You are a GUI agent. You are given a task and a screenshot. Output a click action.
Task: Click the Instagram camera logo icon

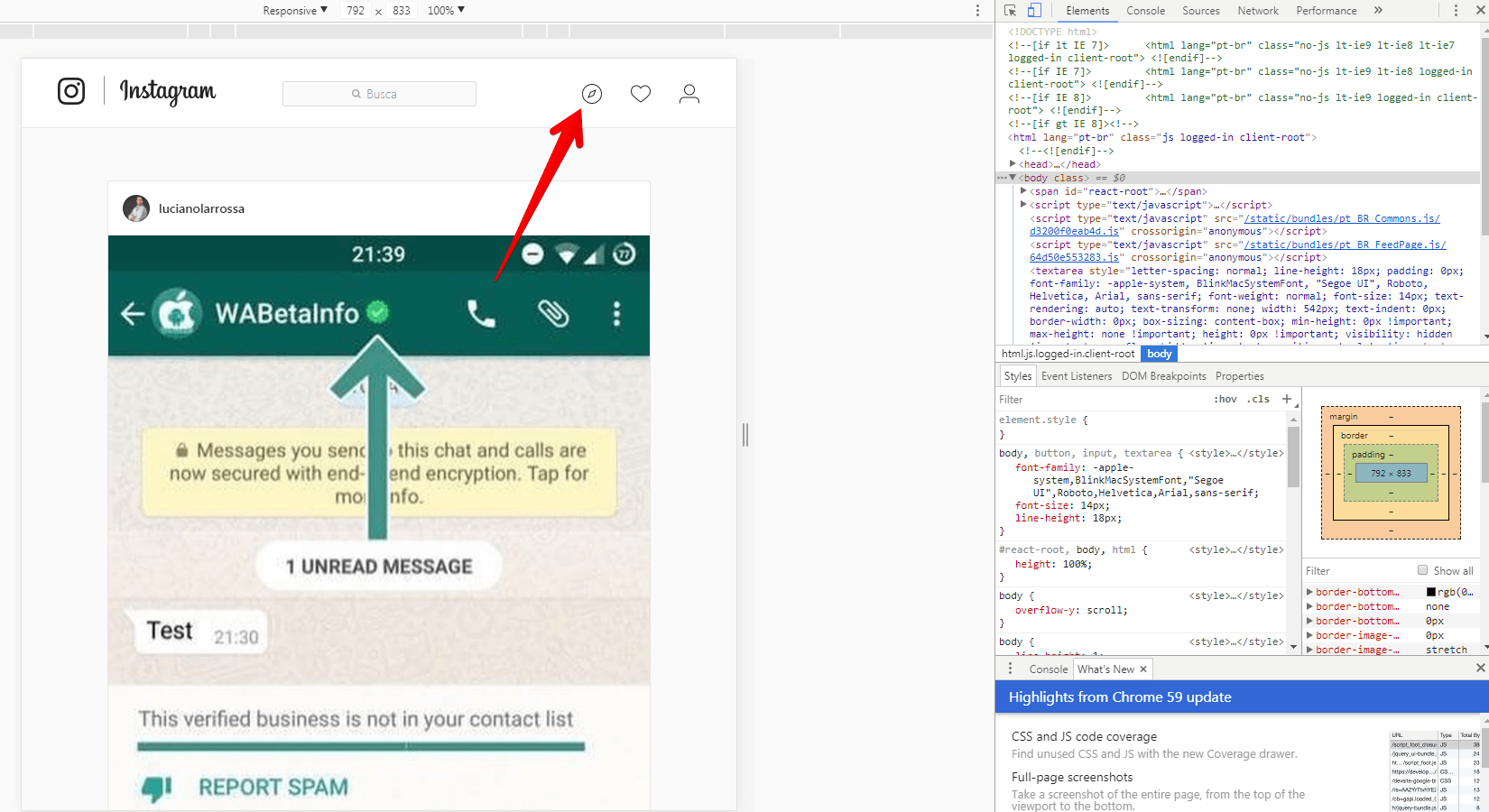point(71,91)
